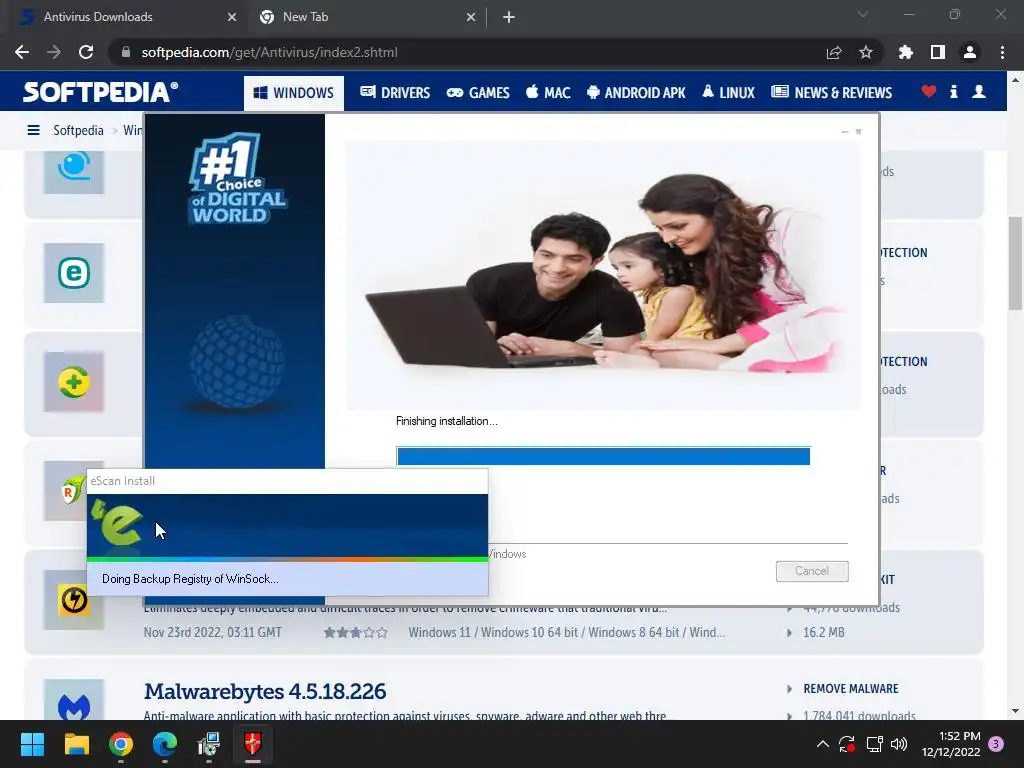Image resolution: width=1024 pixels, height=768 pixels.
Task: Click the red shield eScan taskbar icon
Action: (x=253, y=744)
